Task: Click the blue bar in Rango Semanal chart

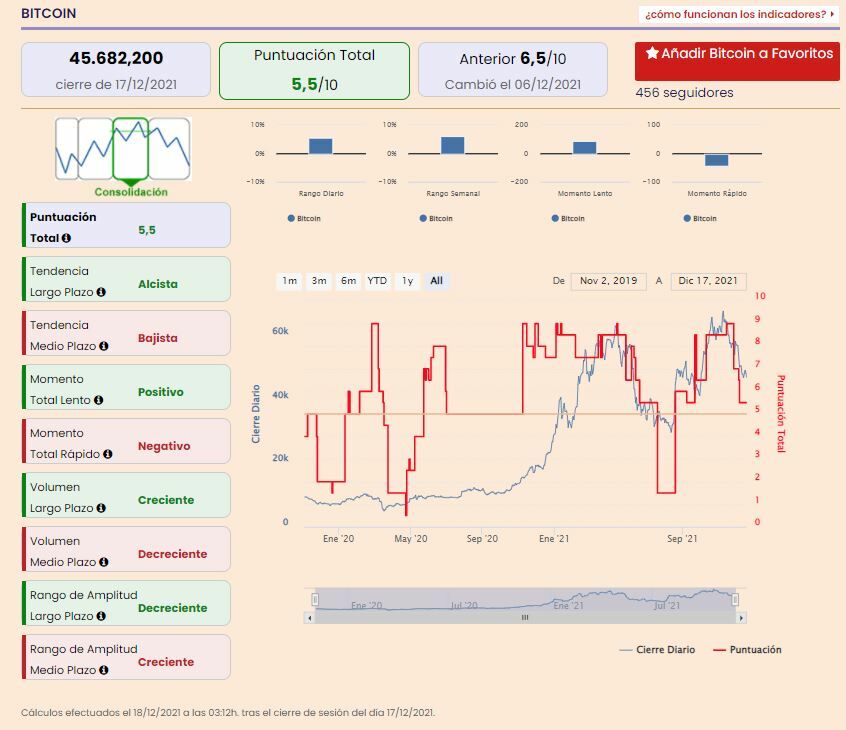Action: pos(453,145)
